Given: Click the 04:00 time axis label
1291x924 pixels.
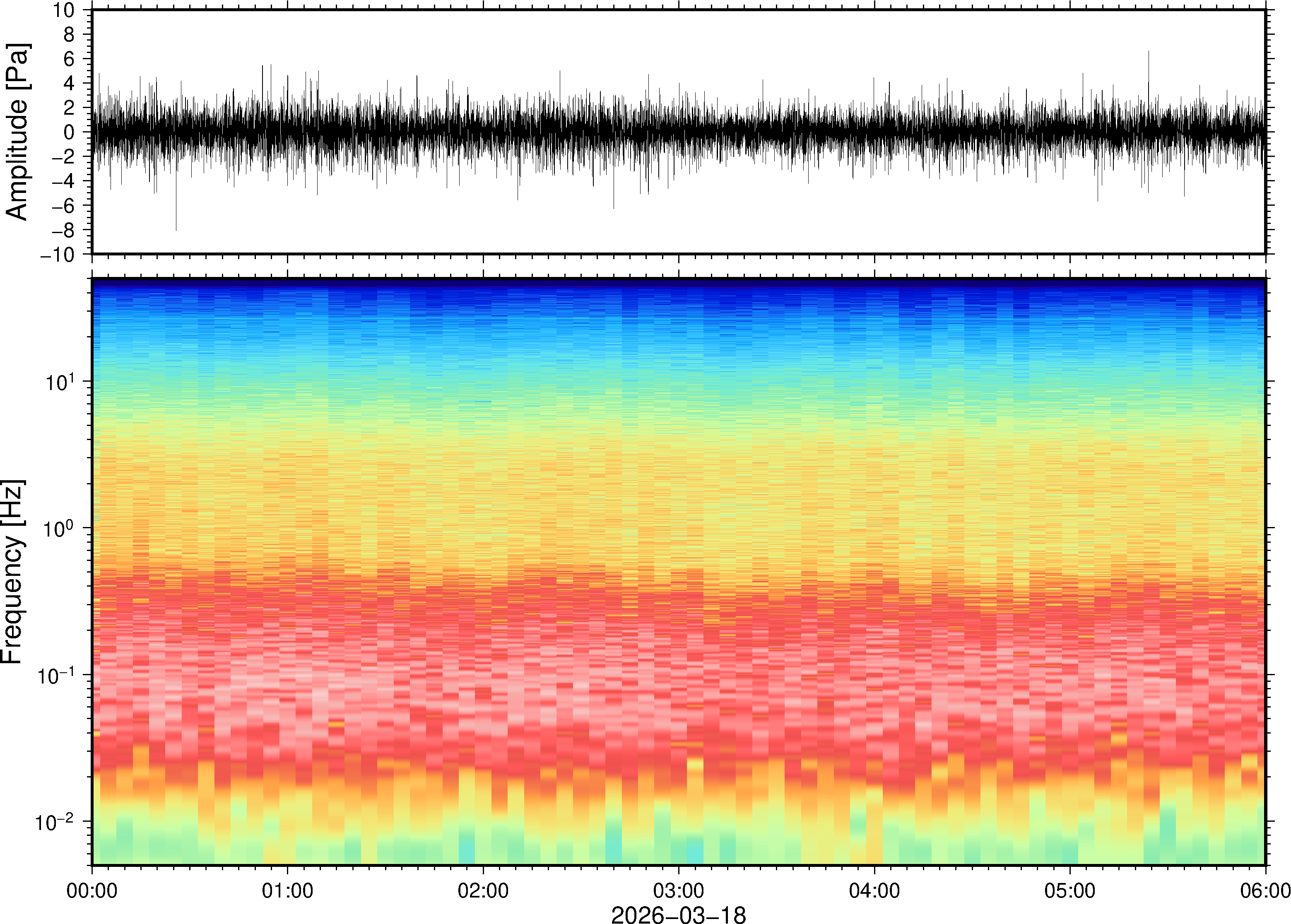Looking at the screenshot, I should pyautogui.click(x=874, y=890).
